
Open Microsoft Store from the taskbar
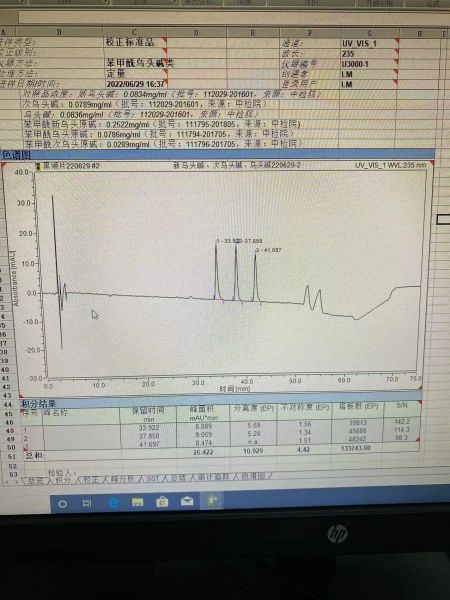click(x=162, y=501)
